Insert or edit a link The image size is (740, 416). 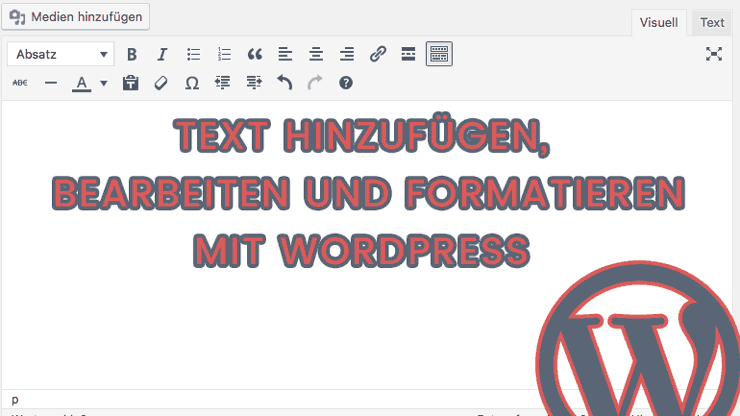(378, 54)
